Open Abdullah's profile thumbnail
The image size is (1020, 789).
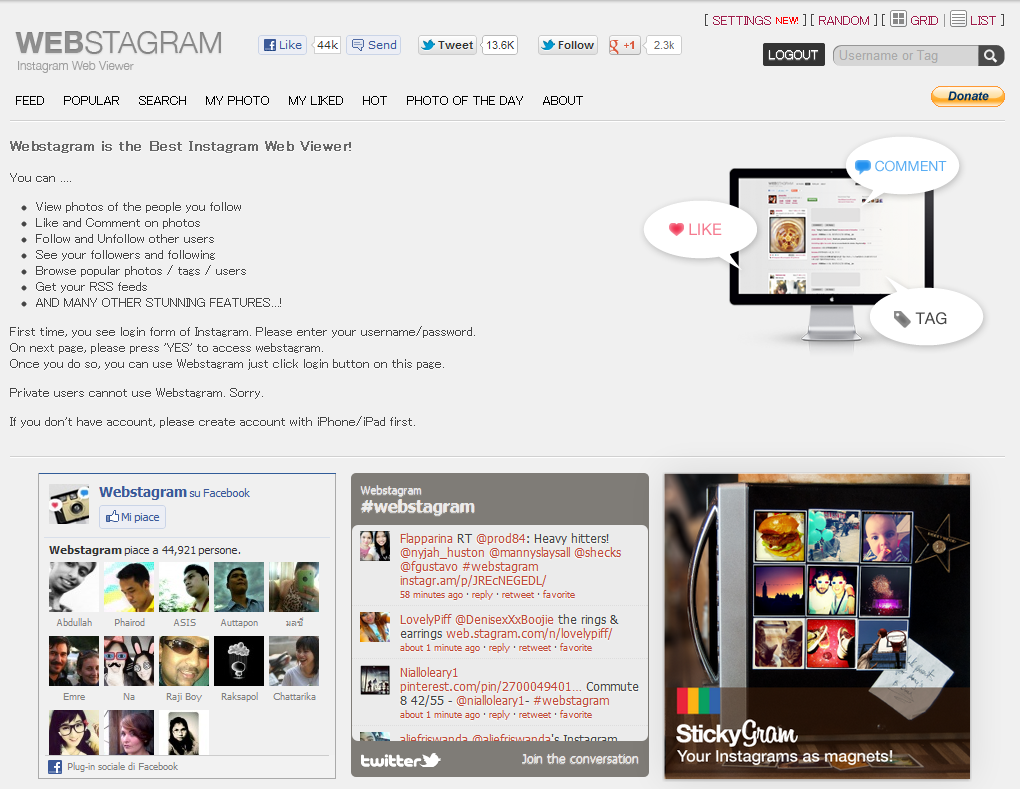(74, 587)
